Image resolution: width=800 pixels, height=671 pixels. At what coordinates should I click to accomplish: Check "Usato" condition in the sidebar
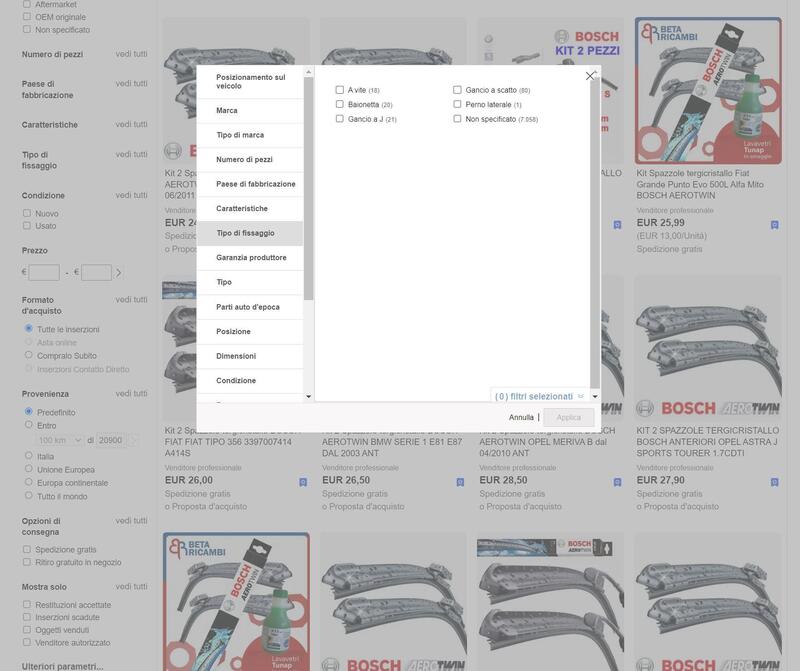click(27, 226)
